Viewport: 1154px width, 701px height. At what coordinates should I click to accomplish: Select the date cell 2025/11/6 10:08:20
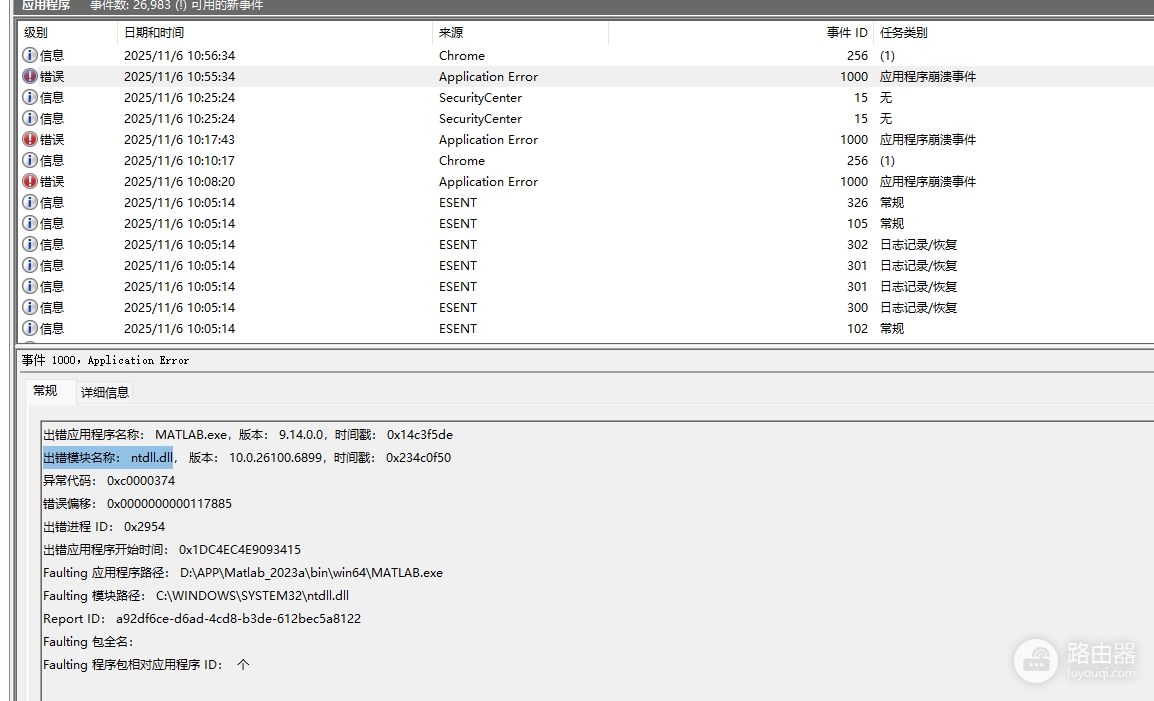[180, 181]
